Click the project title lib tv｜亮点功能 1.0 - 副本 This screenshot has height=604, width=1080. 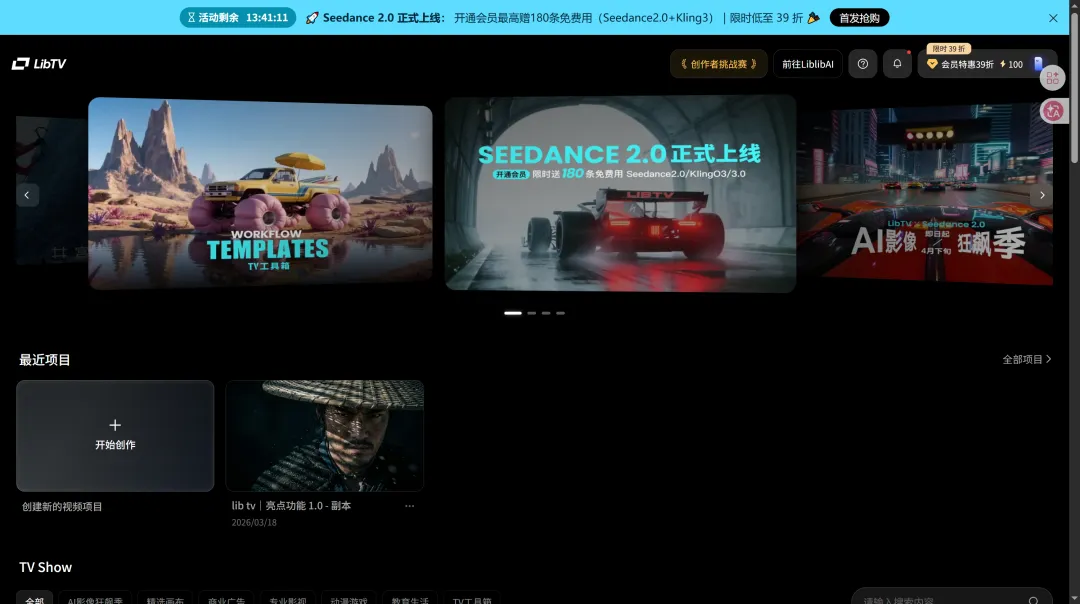[291, 506]
